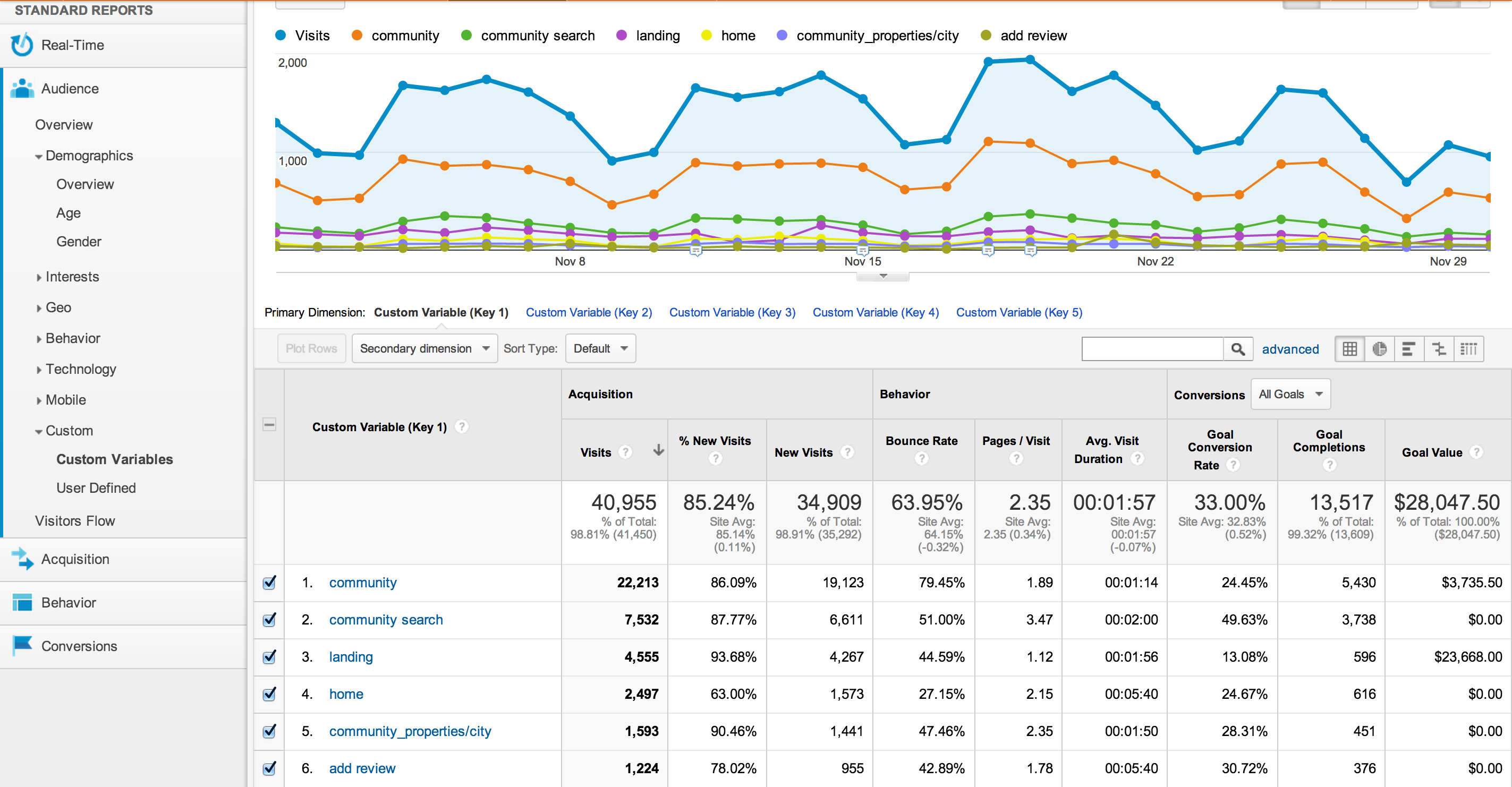Click help icon beside Goal Value
1512x787 pixels.
click(x=1477, y=452)
